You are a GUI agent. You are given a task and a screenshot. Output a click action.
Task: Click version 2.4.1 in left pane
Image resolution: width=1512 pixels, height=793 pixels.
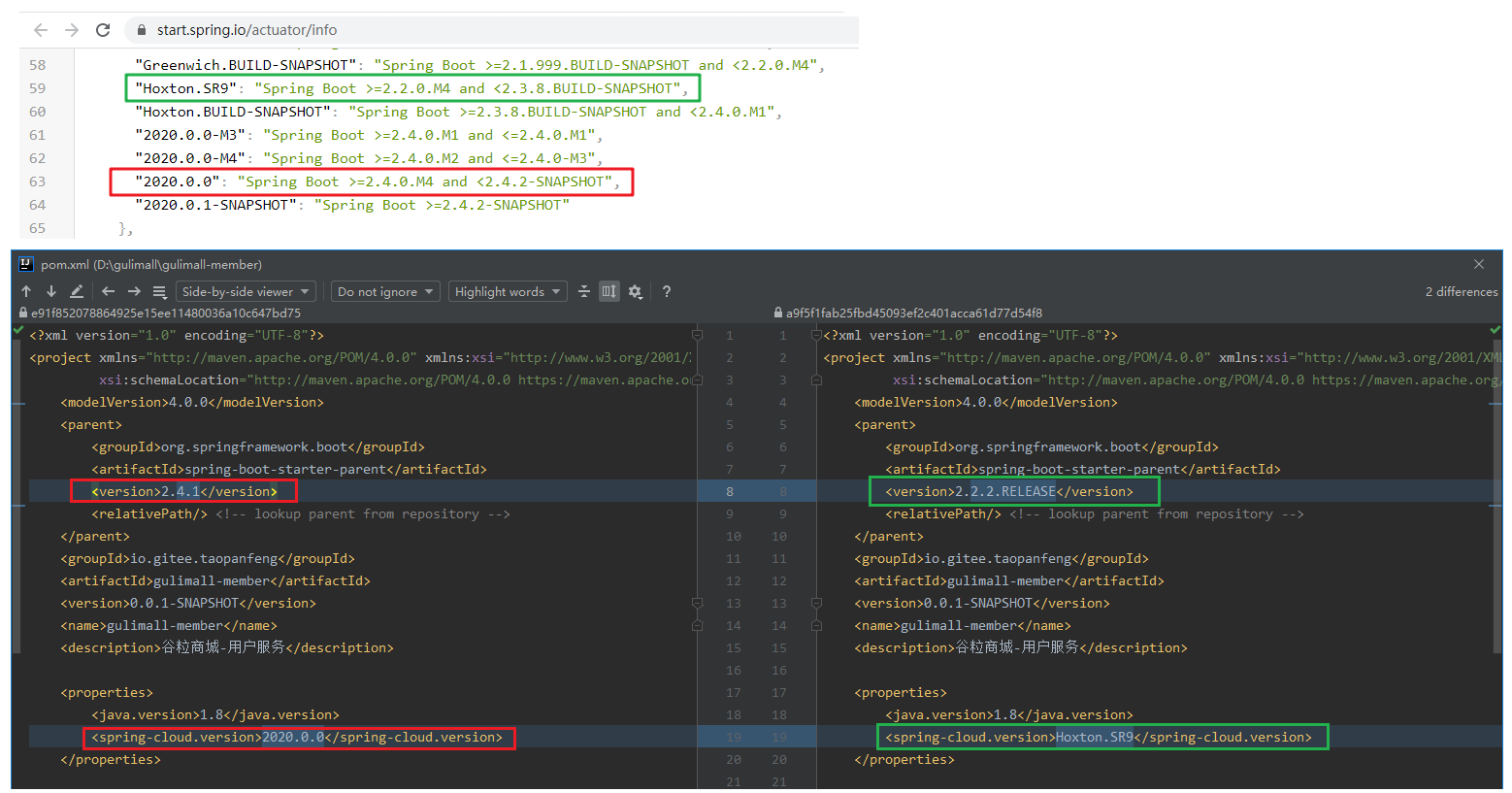[184, 491]
